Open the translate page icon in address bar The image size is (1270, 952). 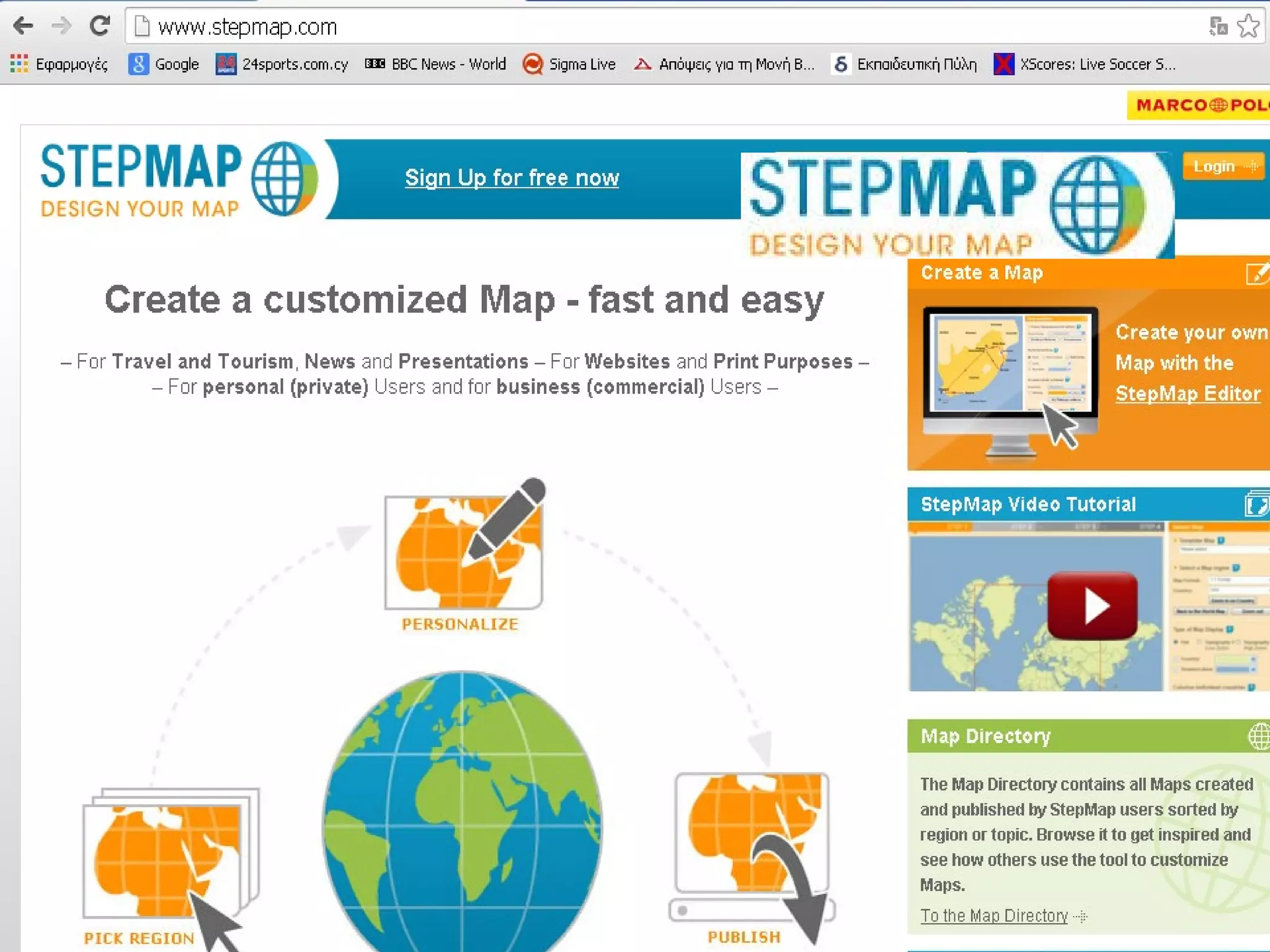1218,26
